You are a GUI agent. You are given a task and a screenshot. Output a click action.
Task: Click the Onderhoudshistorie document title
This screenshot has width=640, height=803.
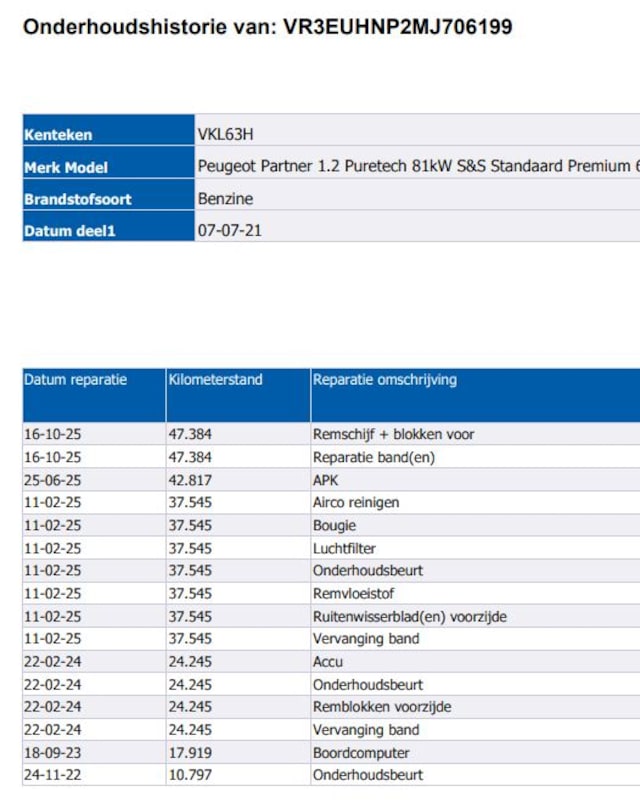[267, 27]
